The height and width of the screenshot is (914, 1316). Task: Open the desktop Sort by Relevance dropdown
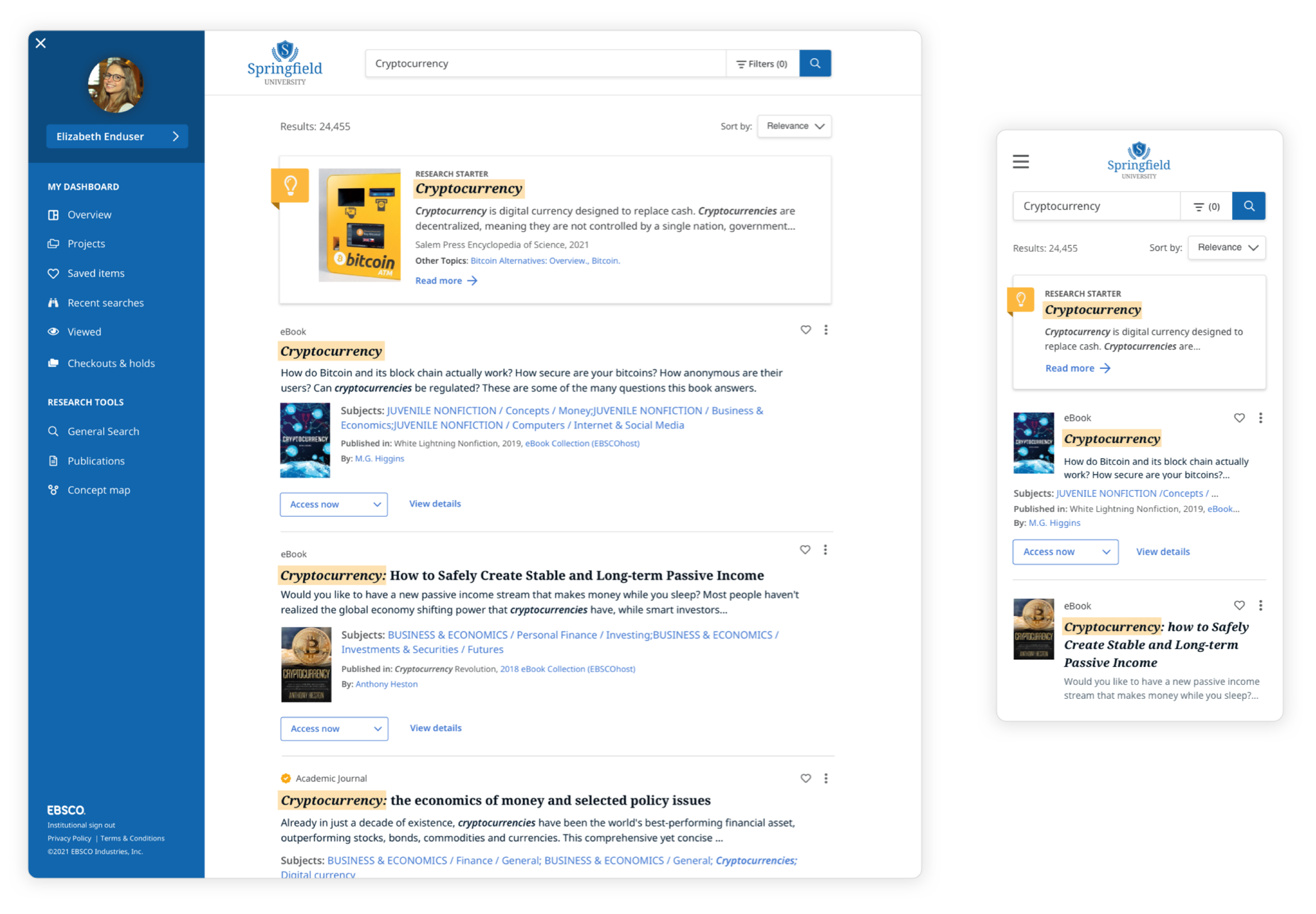point(794,126)
